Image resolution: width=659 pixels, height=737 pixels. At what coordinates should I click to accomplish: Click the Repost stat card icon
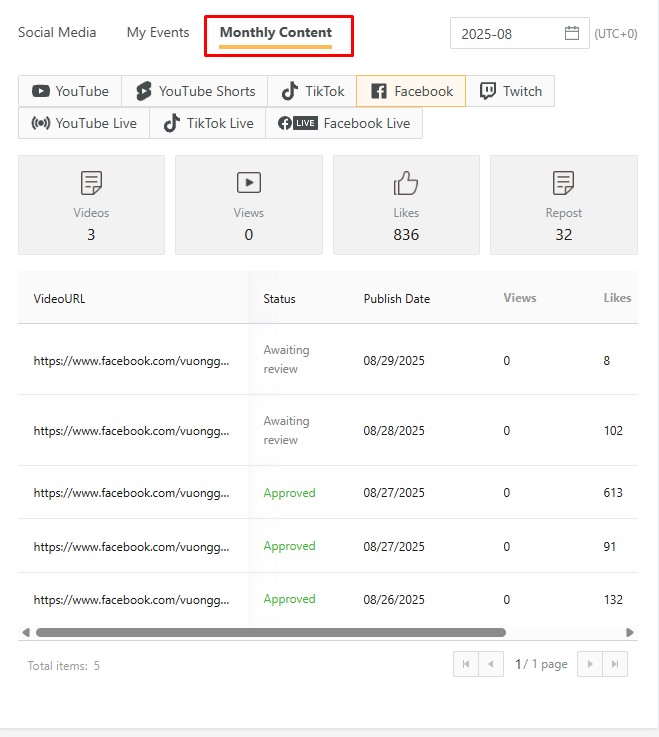(563, 183)
